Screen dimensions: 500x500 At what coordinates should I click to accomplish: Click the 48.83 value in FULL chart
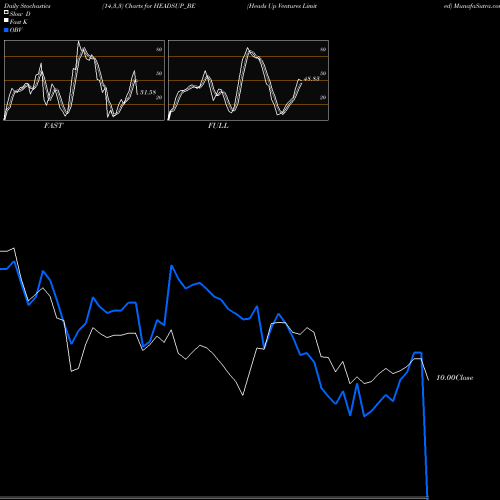coord(312,78)
